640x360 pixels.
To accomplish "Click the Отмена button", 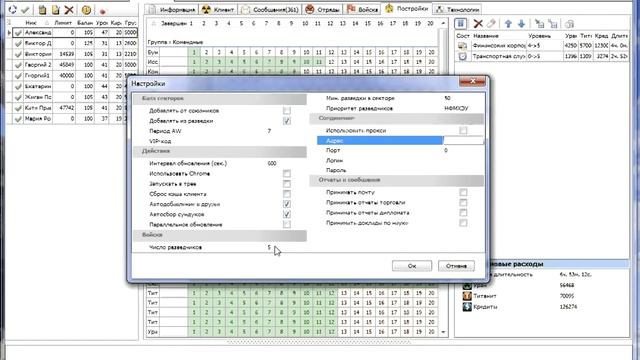I will tap(456, 266).
